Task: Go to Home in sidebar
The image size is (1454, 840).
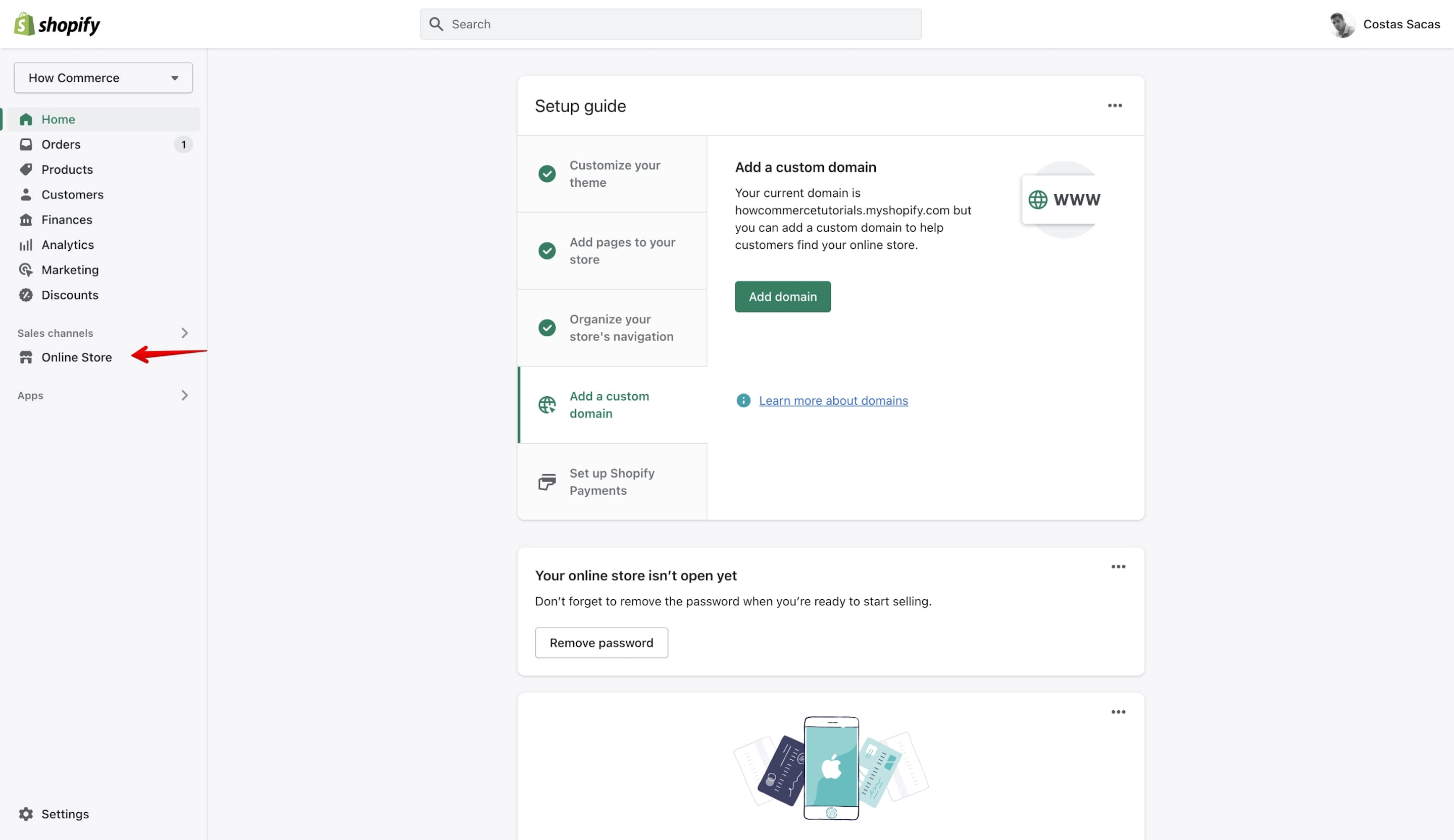Action: coord(104,119)
